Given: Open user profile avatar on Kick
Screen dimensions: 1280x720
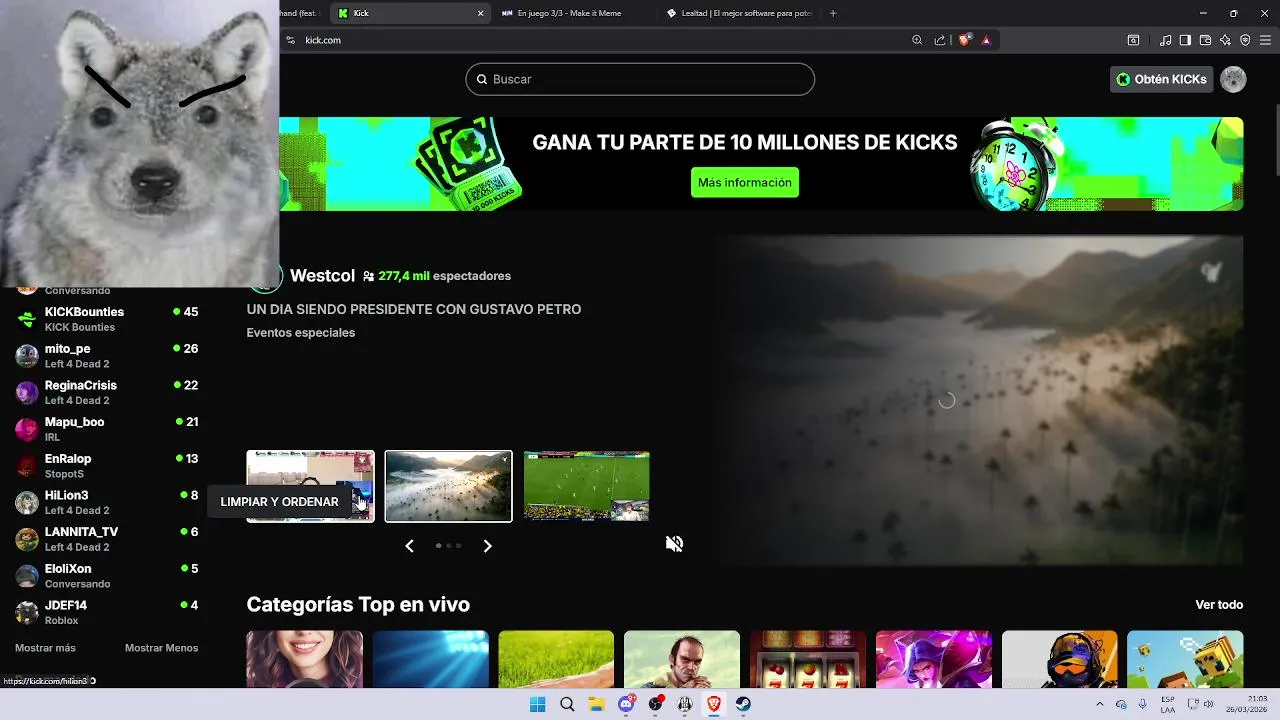Looking at the screenshot, I should pos(1233,79).
